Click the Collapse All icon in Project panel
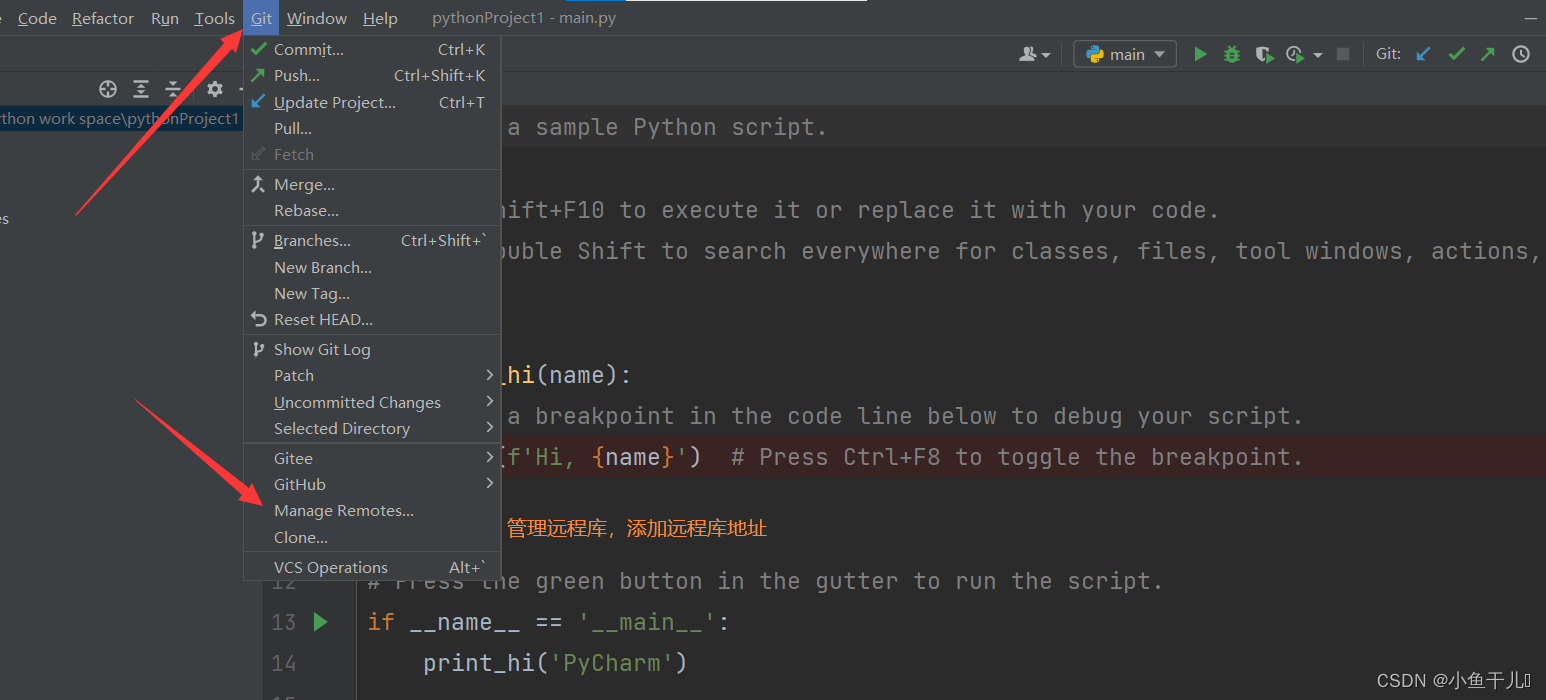Screen dimensions: 1546x700 point(173,89)
